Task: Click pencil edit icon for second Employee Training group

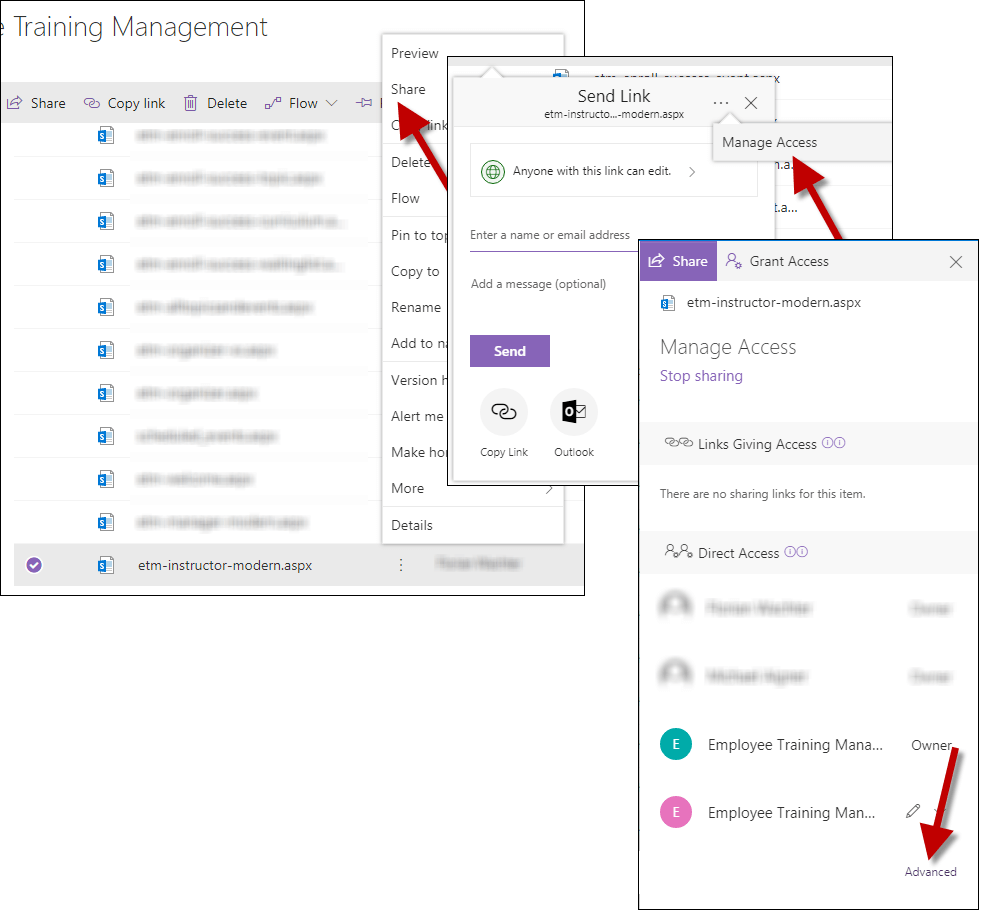Action: (x=913, y=811)
